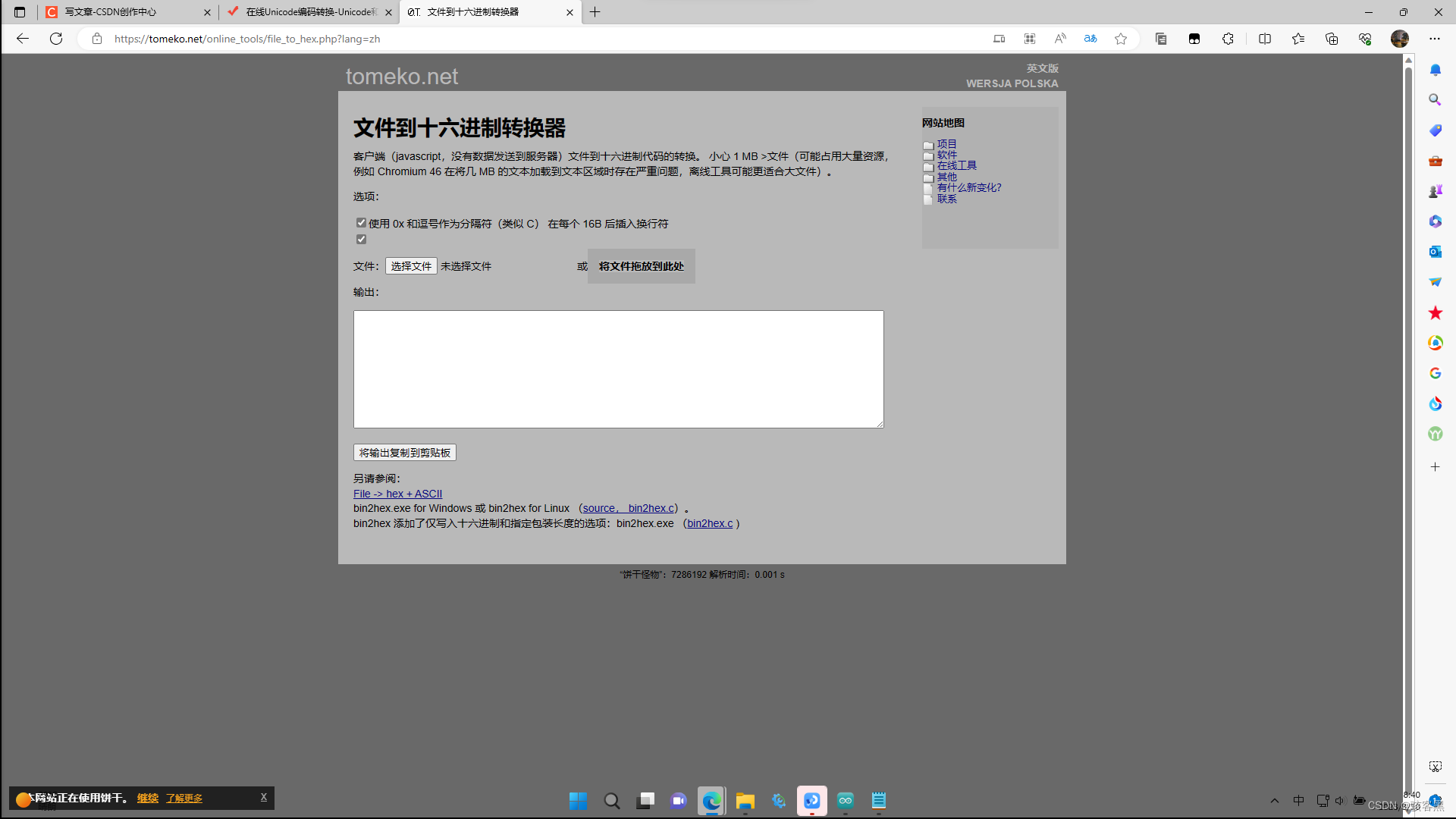
Task: Open Outlook from the Edge sidebar
Action: click(x=1435, y=251)
